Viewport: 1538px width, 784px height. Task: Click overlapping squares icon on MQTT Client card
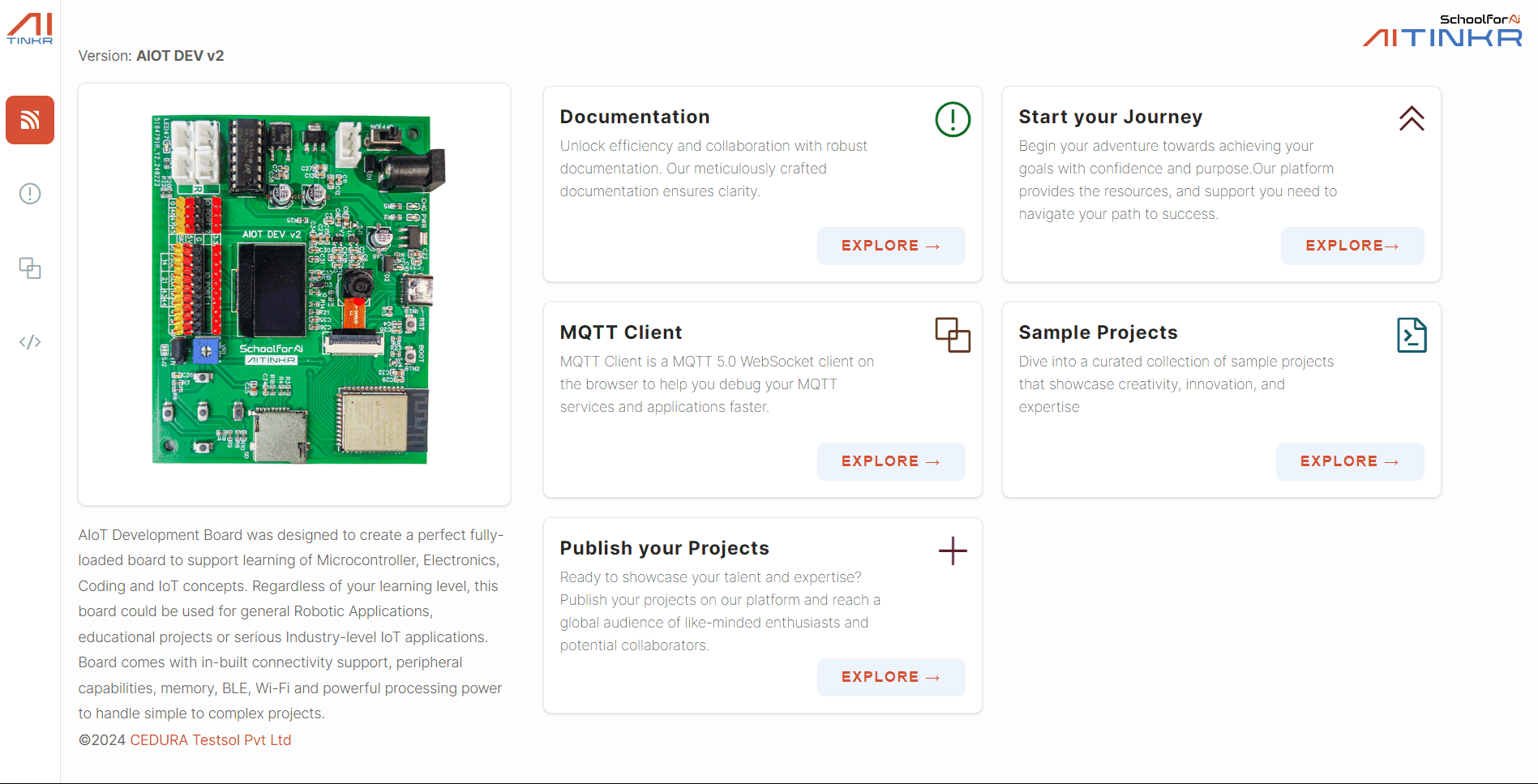(953, 335)
